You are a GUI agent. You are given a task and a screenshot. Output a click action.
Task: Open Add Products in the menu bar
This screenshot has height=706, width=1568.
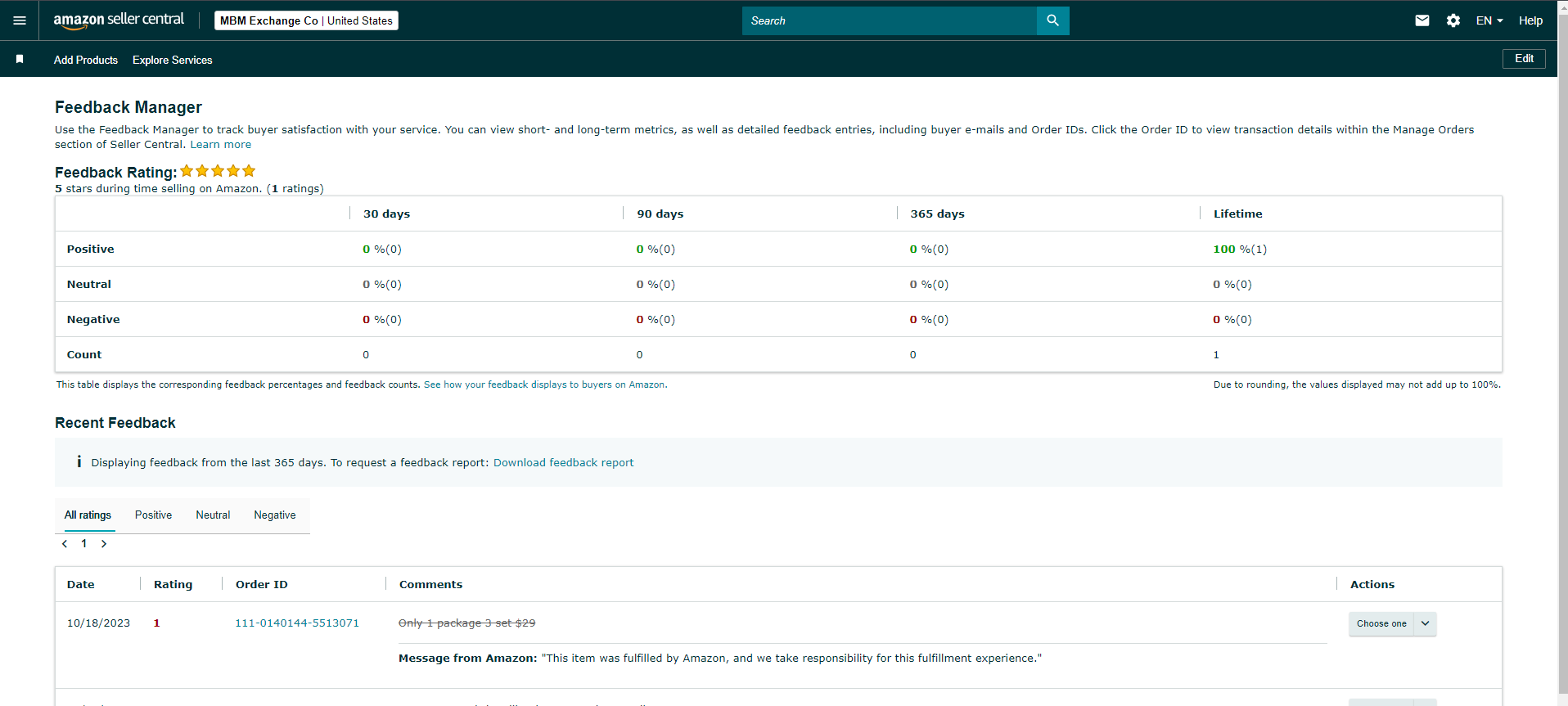tap(86, 60)
